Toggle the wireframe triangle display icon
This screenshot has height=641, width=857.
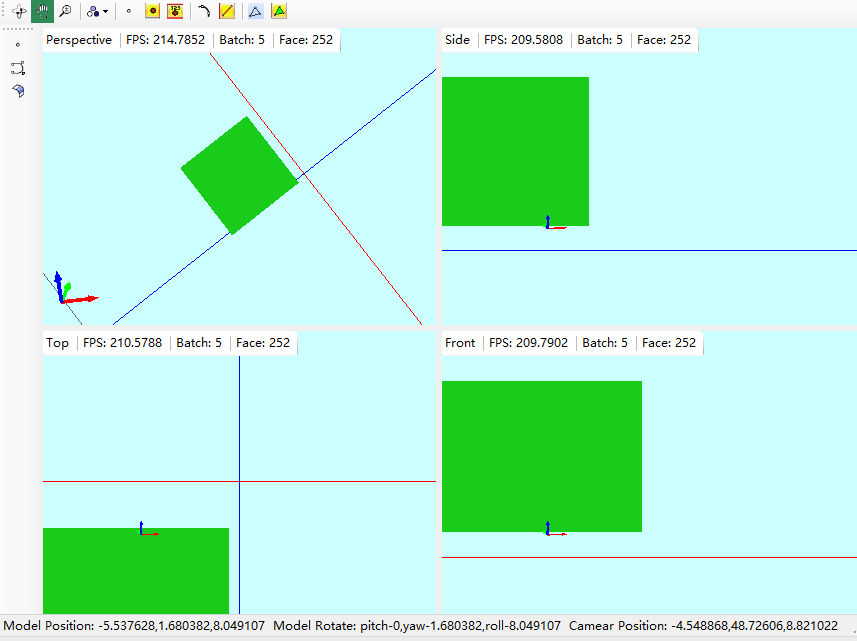255,11
